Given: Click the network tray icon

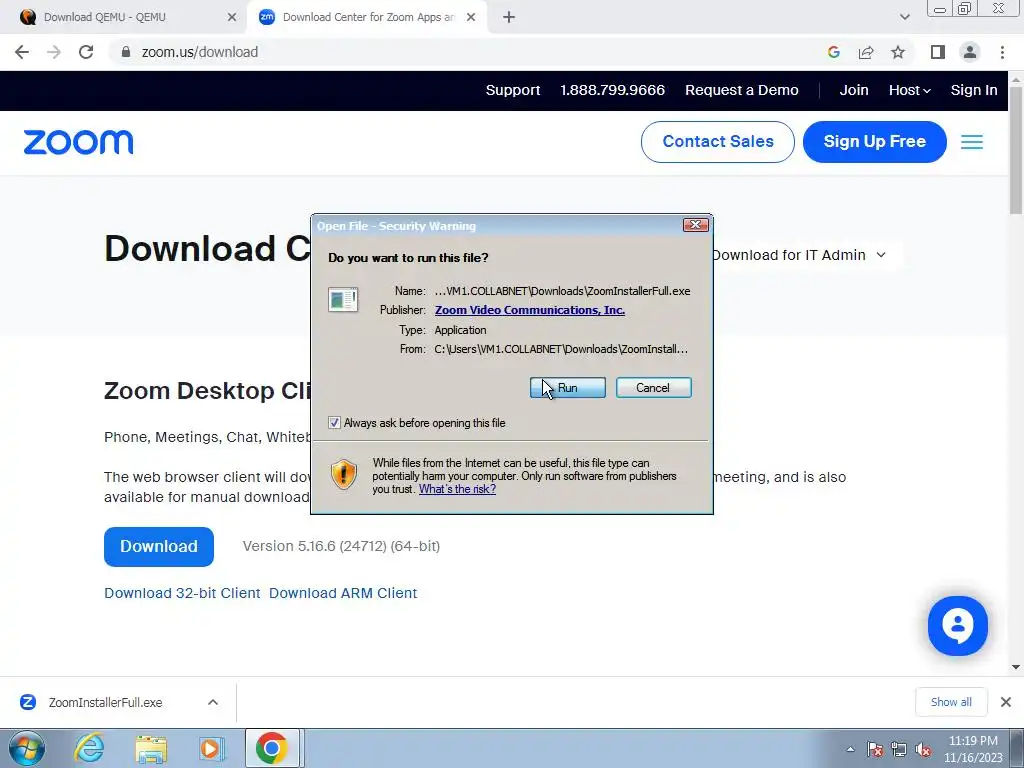Looking at the screenshot, I should pyautogui.click(x=899, y=749).
